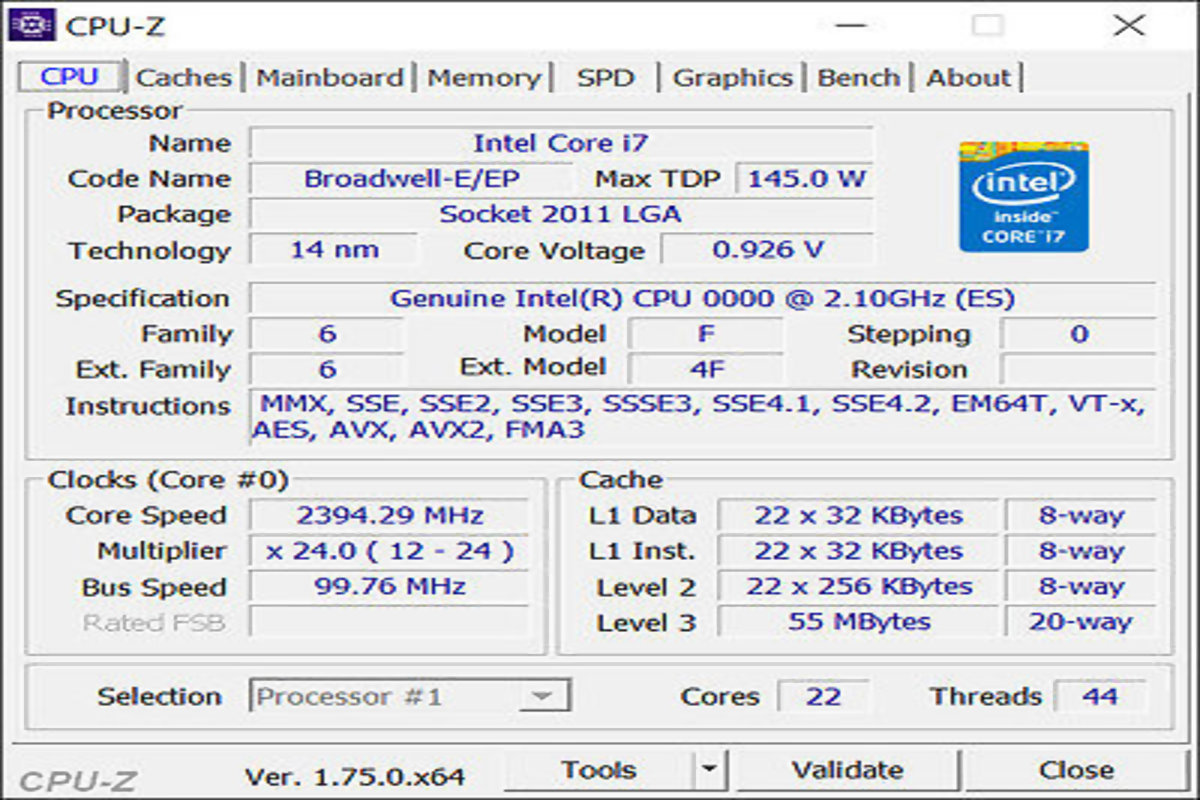Open the Processor #1 selection dropdown
Image resolution: width=1200 pixels, height=800 pixels.
pyautogui.click(x=410, y=696)
